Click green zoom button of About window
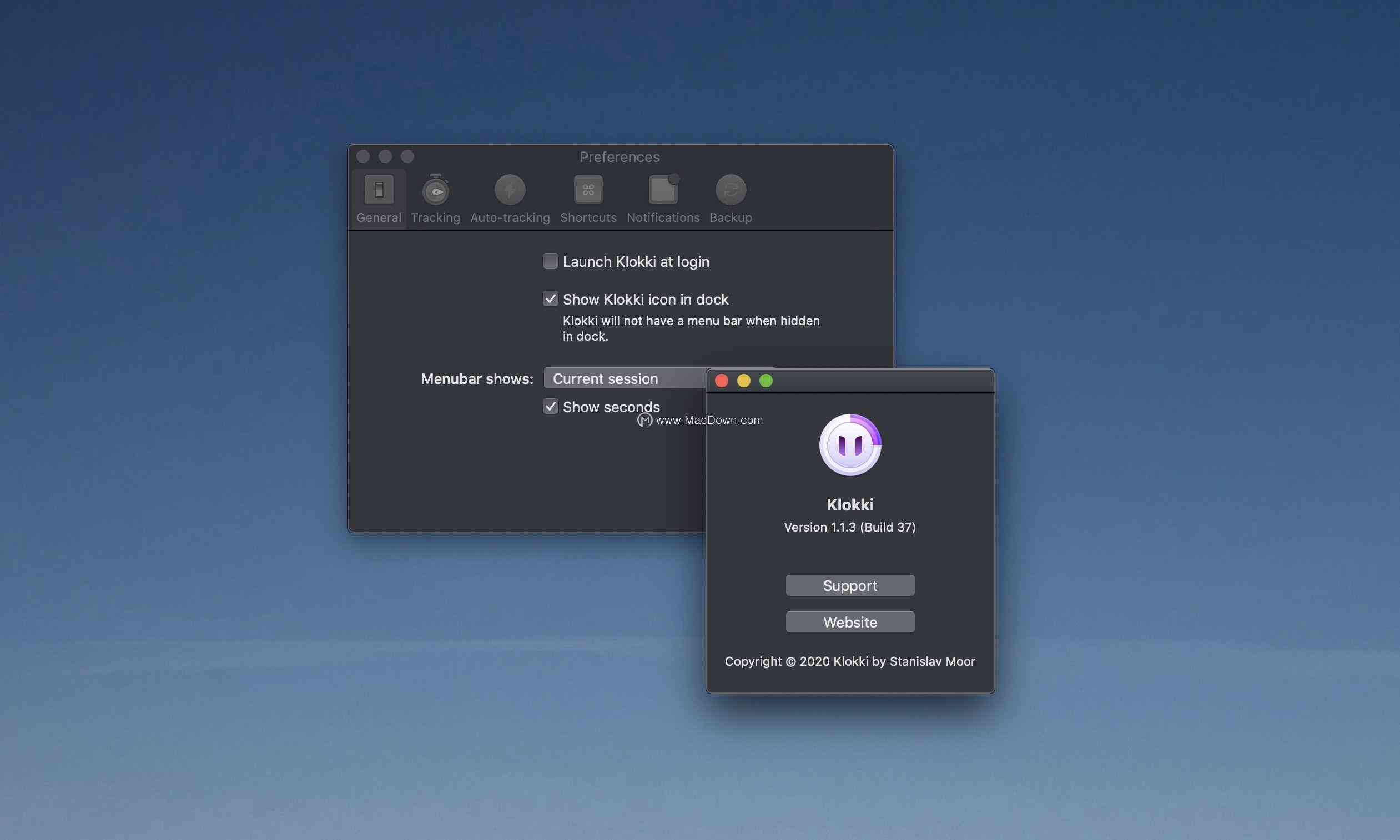The width and height of the screenshot is (1400, 840). pyautogui.click(x=766, y=381)
